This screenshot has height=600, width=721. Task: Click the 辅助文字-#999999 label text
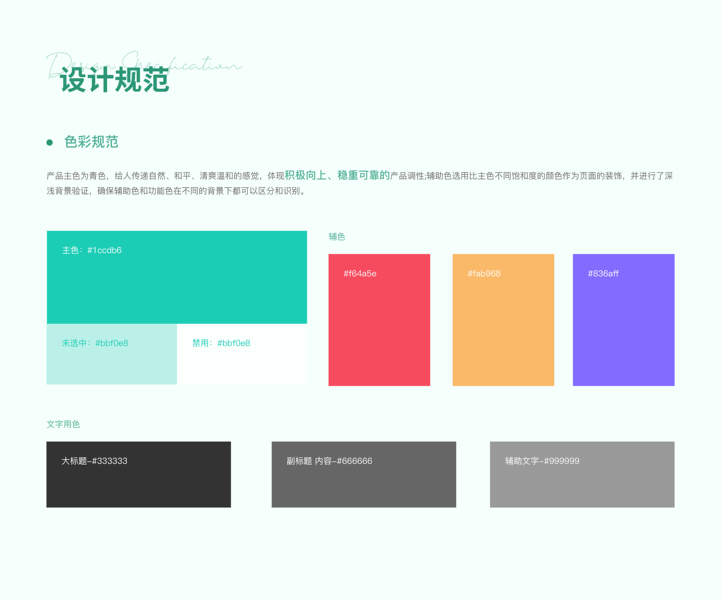[x=542, y=461]
